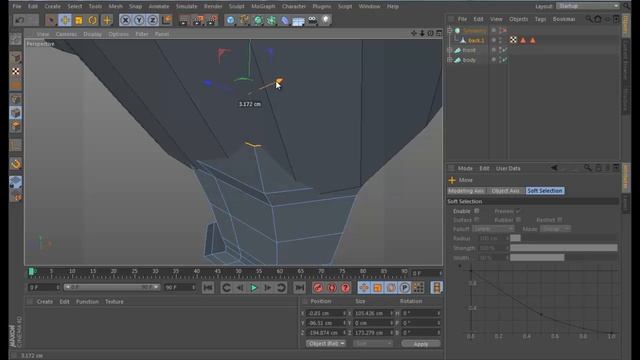This screenshot has height=360, width=640.
Task: Open the soft selection Mode dropdown
Action: pyautogui.click(x=555, y=229)
